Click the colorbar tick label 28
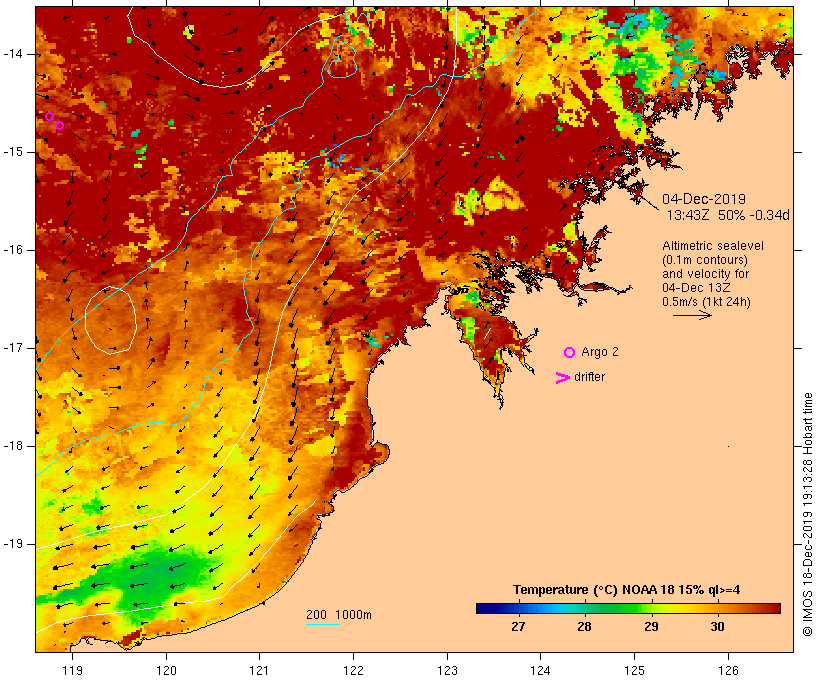The width and height of the screenshot is (820, 680). coord(584,627)
